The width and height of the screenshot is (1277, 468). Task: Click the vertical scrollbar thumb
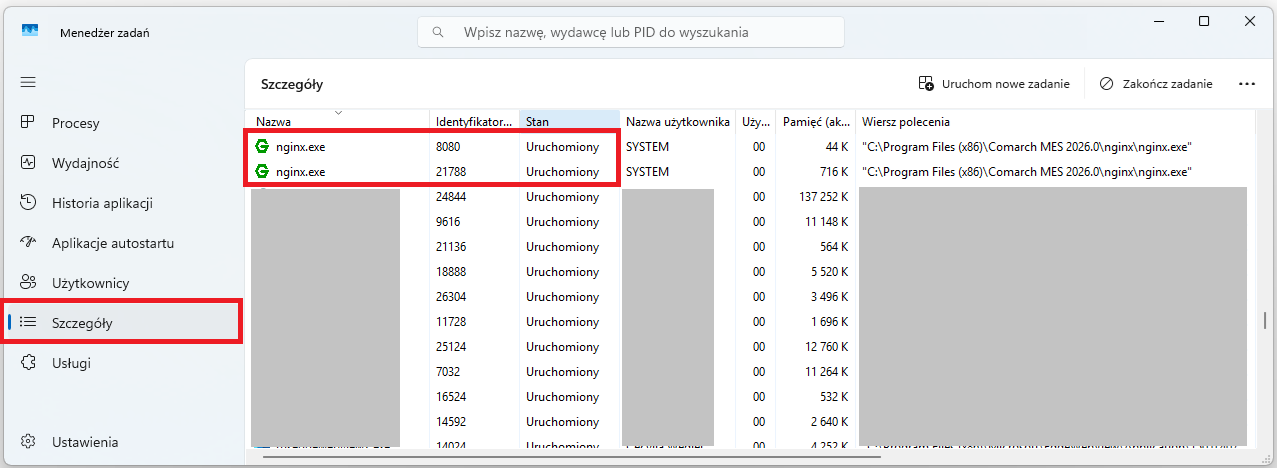[1265, 320]
